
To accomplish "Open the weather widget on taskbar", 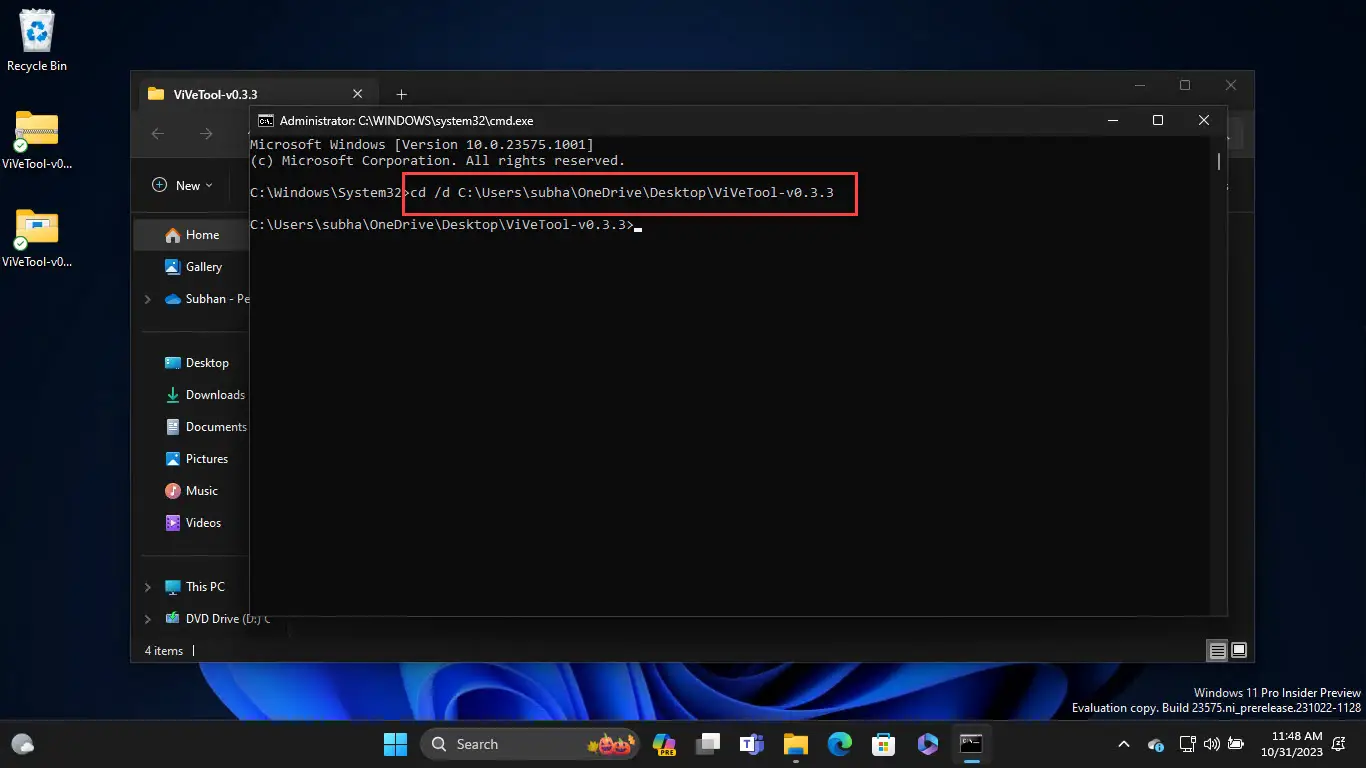I will [x=23, y=744].
